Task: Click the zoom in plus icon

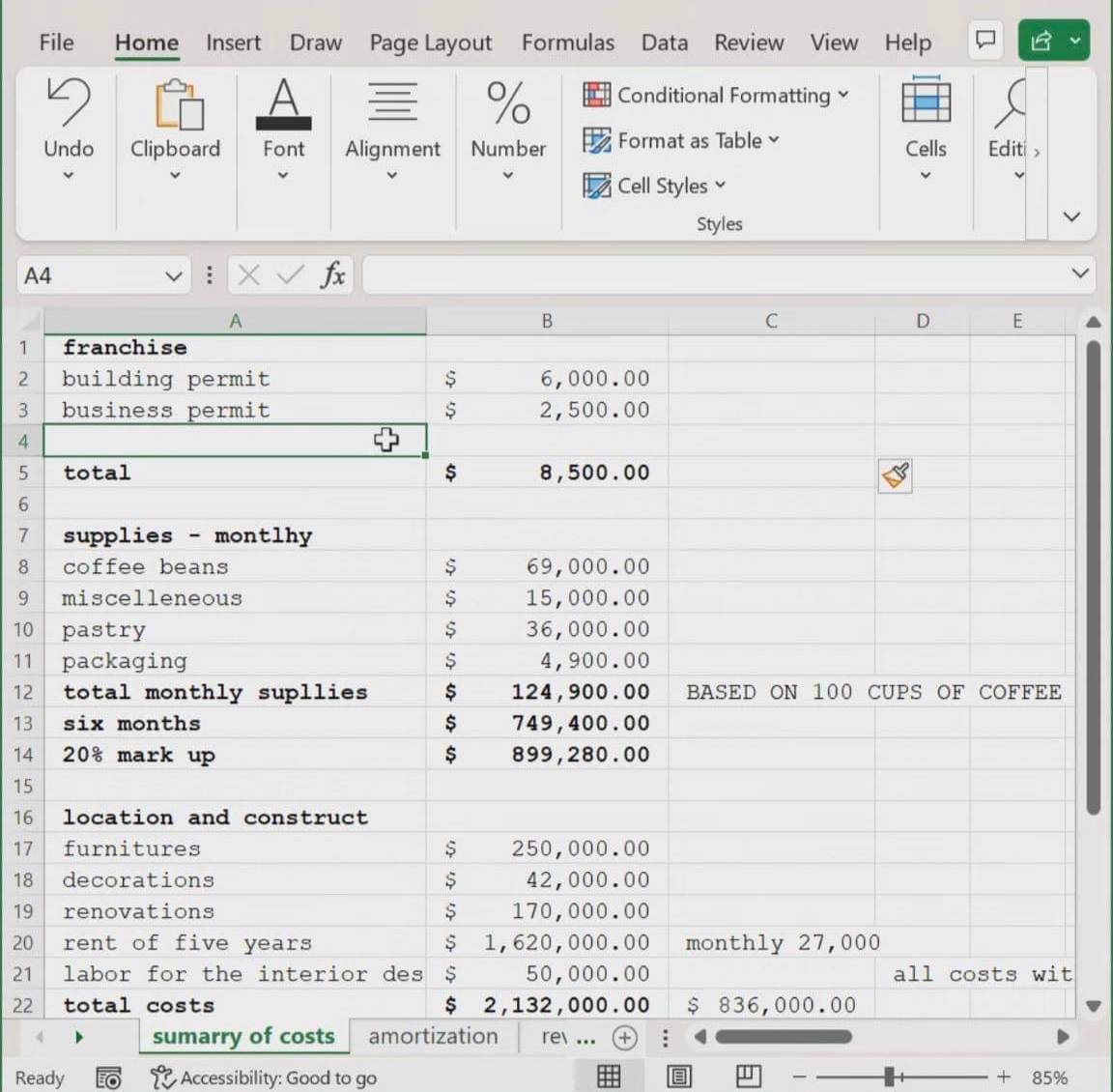Action: (x=1003, y=1078)
